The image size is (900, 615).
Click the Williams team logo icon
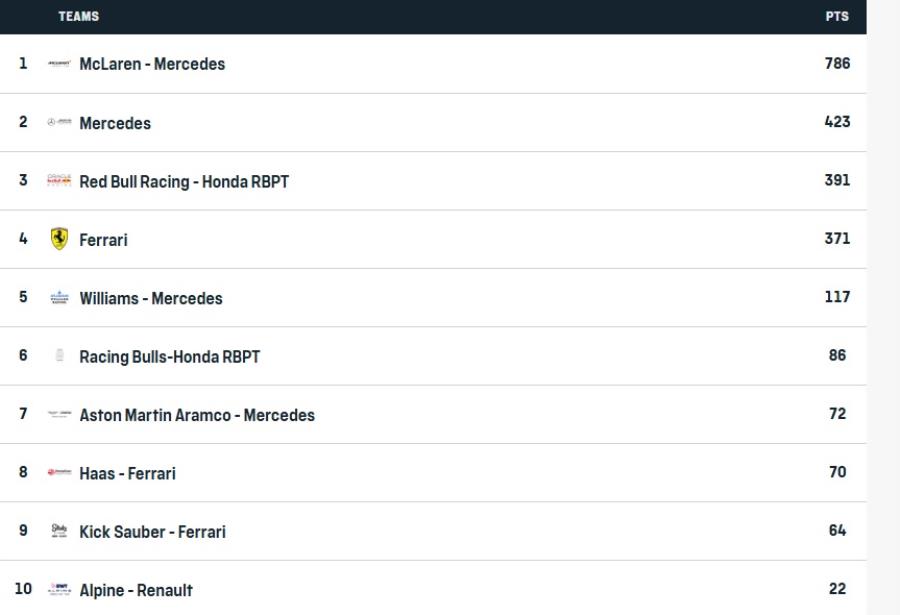click(59, 298)
